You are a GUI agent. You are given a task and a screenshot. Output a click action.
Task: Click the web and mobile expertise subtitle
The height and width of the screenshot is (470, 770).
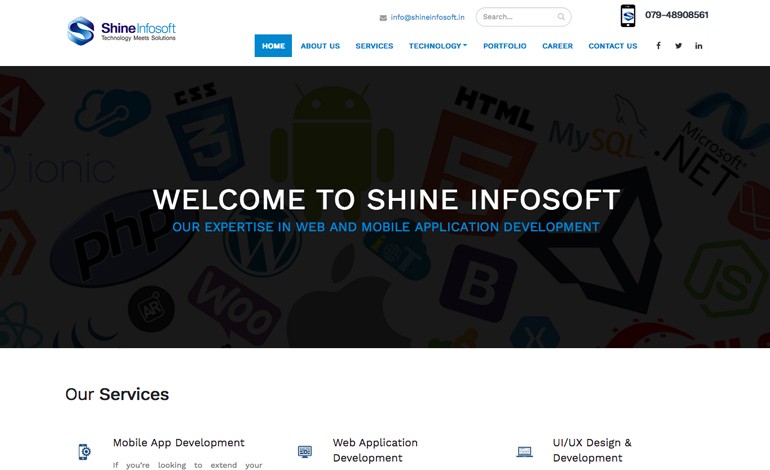pyautogui.click(x=386, y=227)
